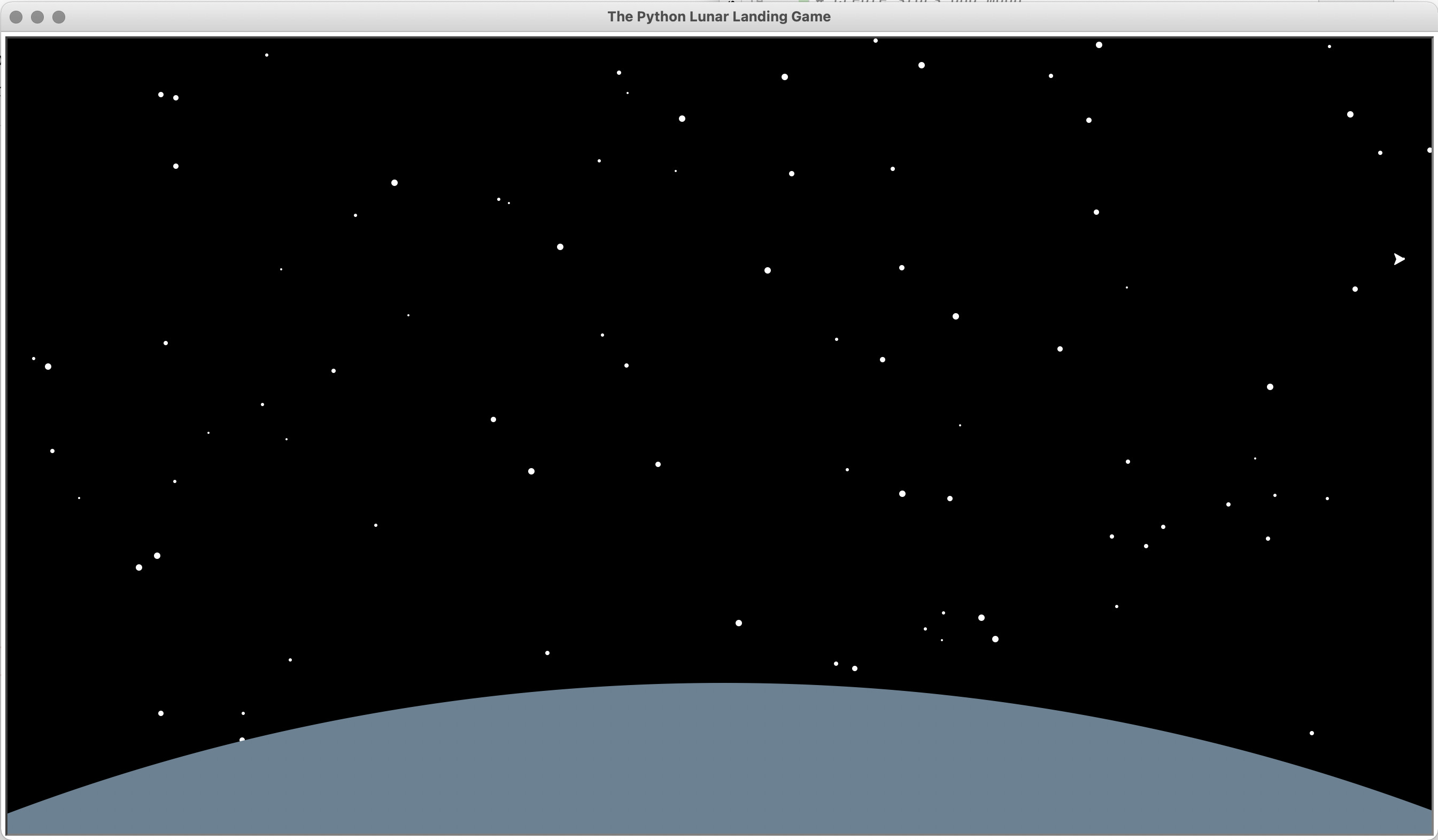Select the star near the top right corner
Viewport: 1438px width, 840px height.
1329,48
